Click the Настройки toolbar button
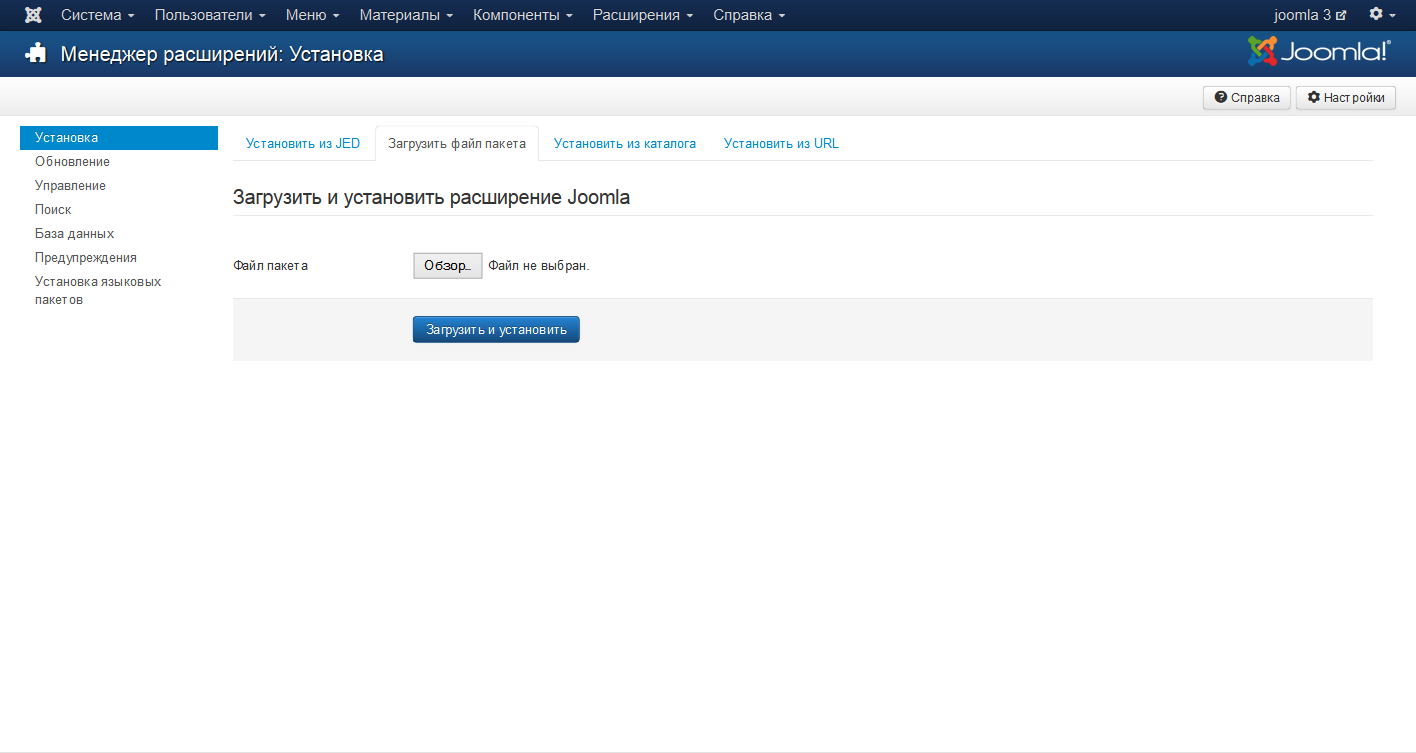1416x753 pixels. 1345,98
